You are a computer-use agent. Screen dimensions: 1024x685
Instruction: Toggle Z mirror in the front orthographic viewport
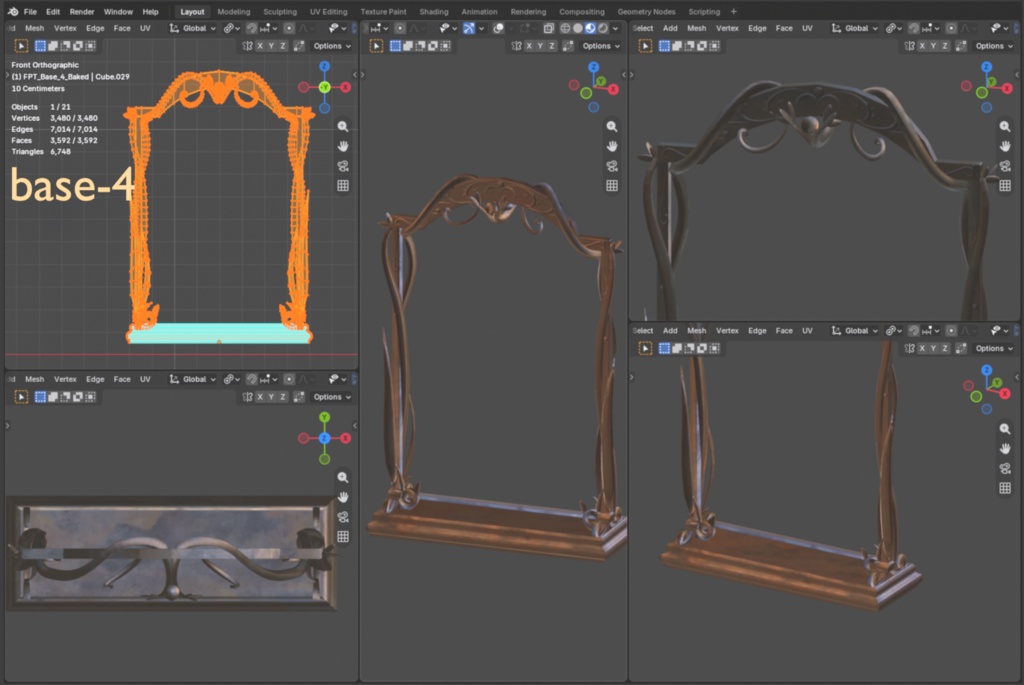click(283, 46)
